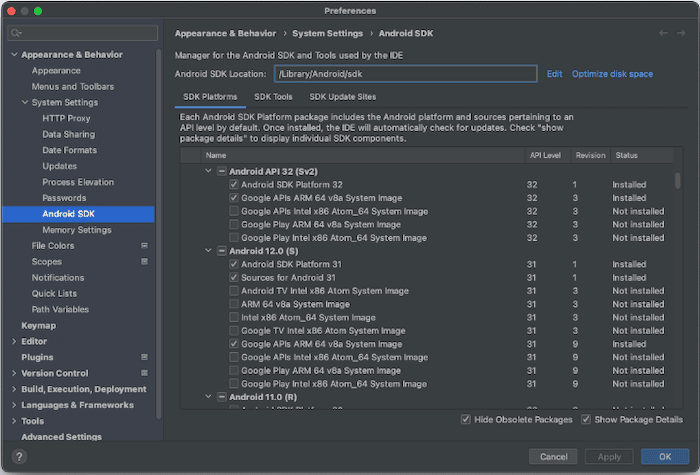Toggle Show Package Details checkbox
700x475 pixels.
coord(586,420)
